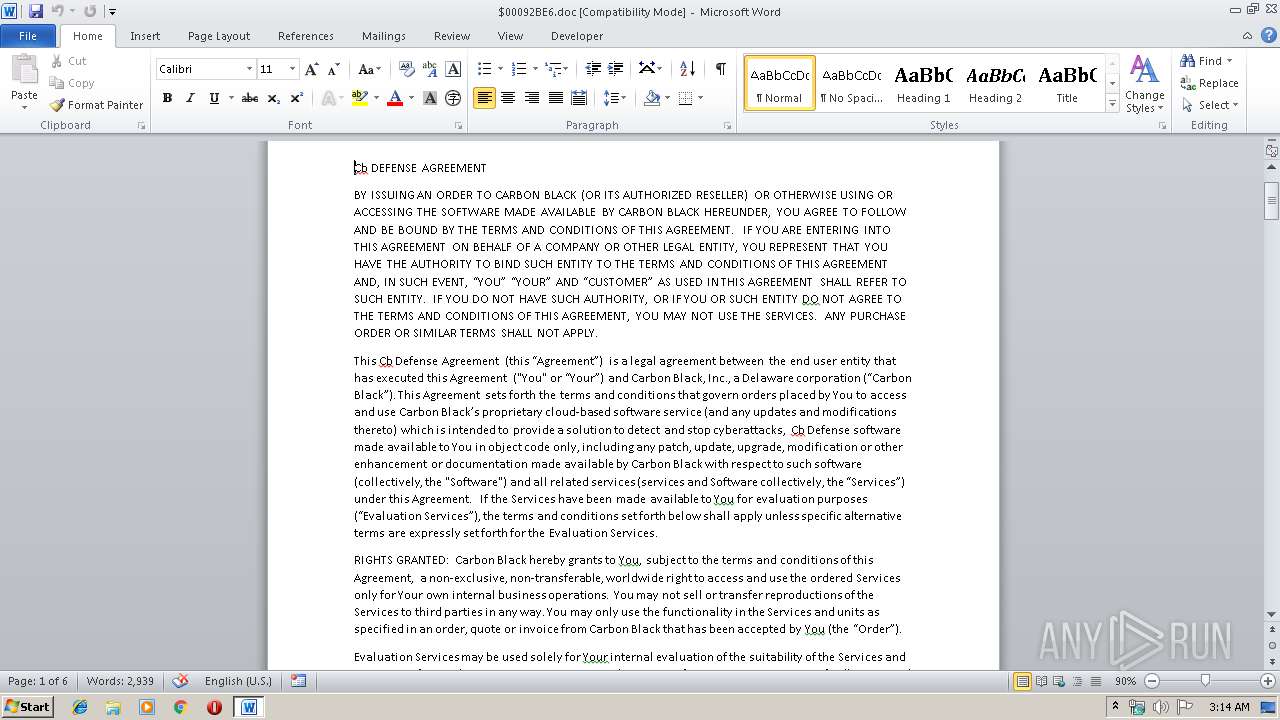The image size is (1280, 720).
Task: Open the Select dropdown
Action: pos(1210,105)
